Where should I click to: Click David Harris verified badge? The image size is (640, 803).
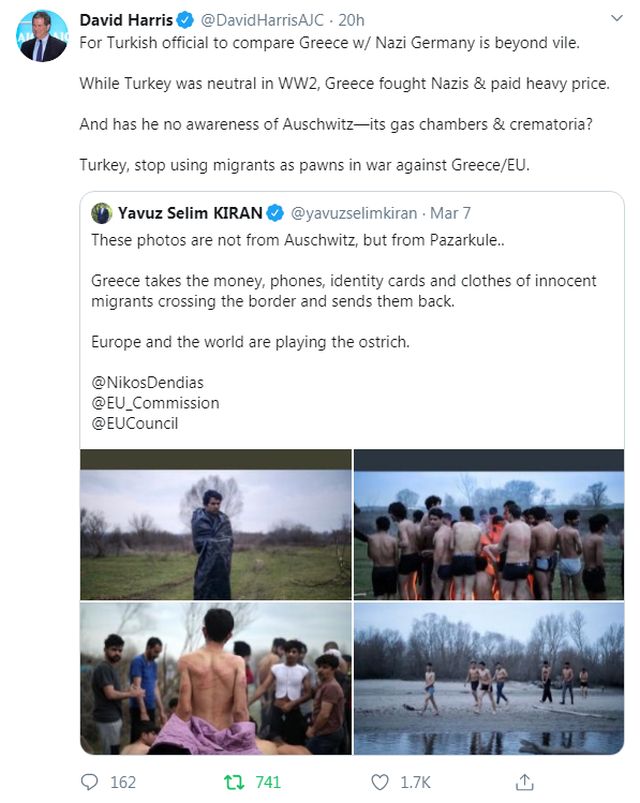pos(184,20)
